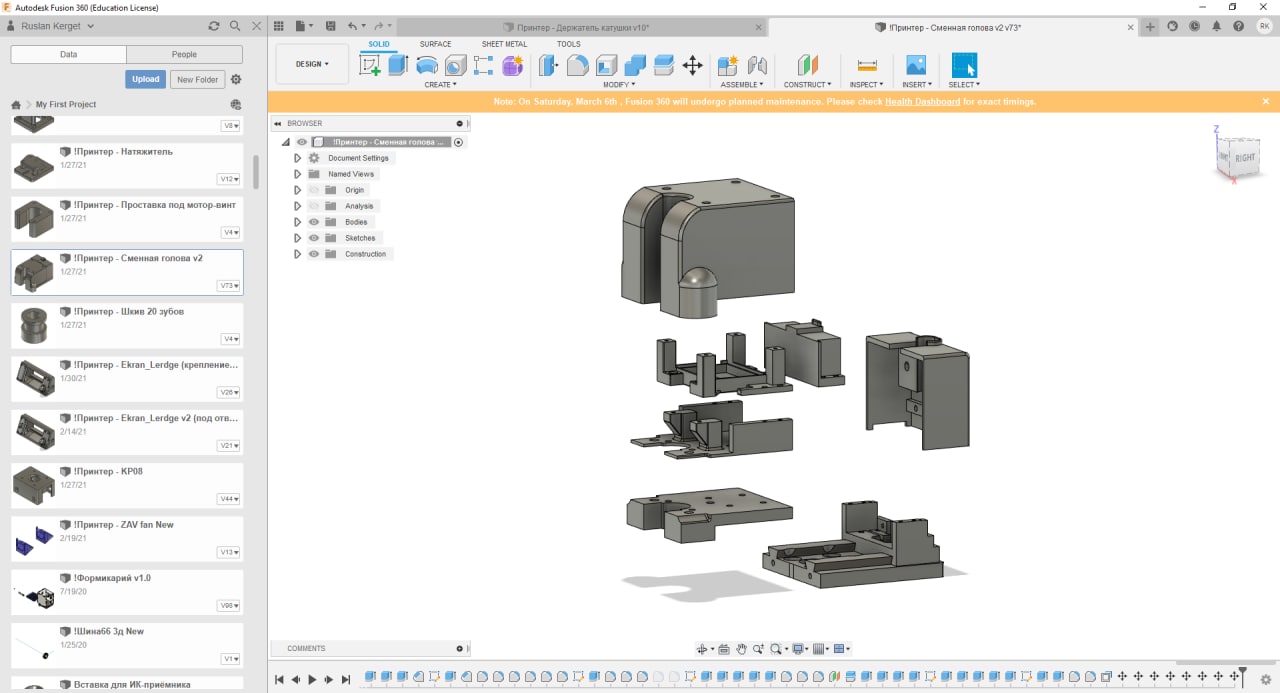1280x693 pixels.
Task: Select the Create Form tool
Action: 513,66
